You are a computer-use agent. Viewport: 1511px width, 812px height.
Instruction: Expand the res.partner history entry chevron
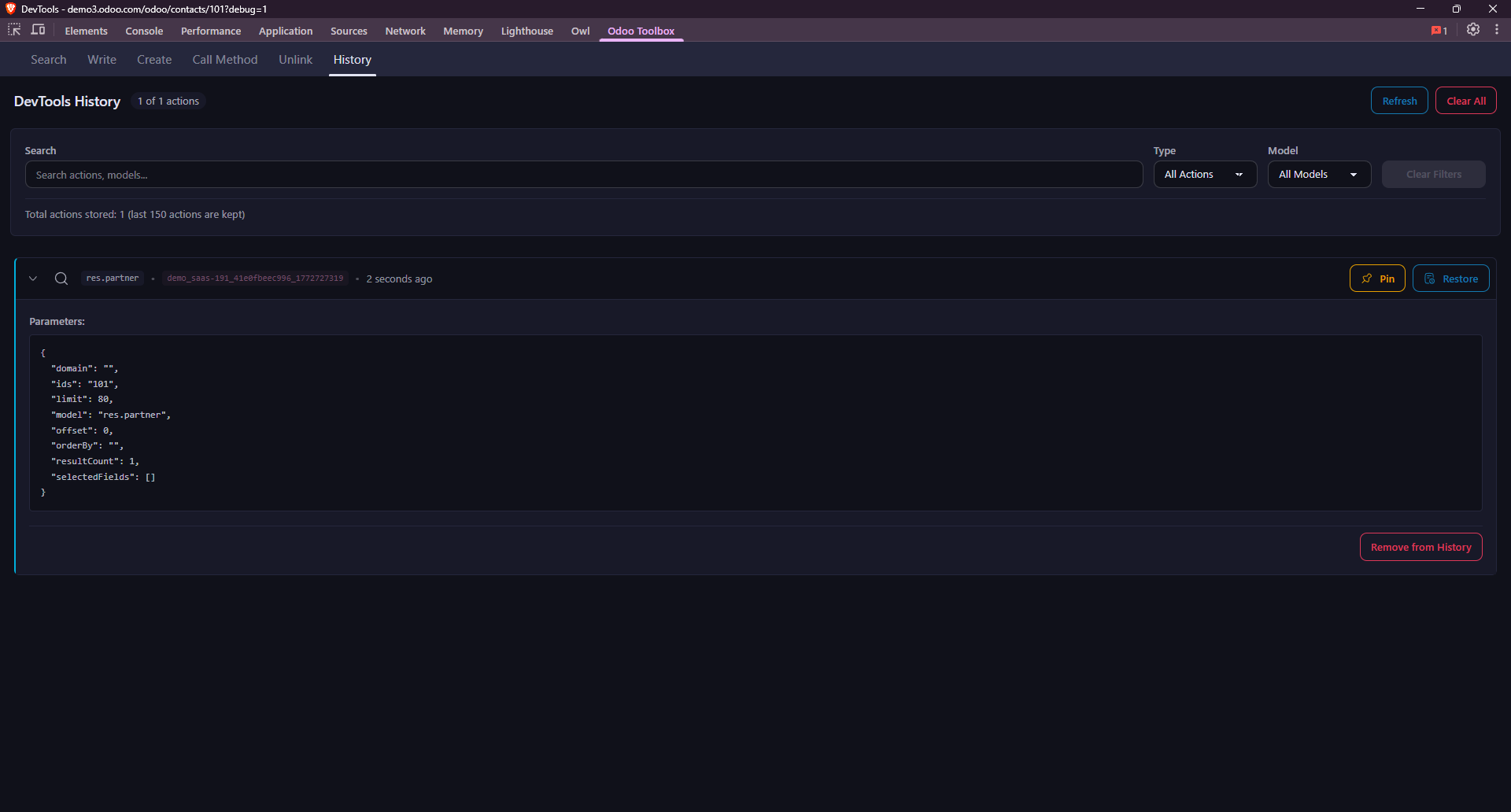tap(33, 278)
